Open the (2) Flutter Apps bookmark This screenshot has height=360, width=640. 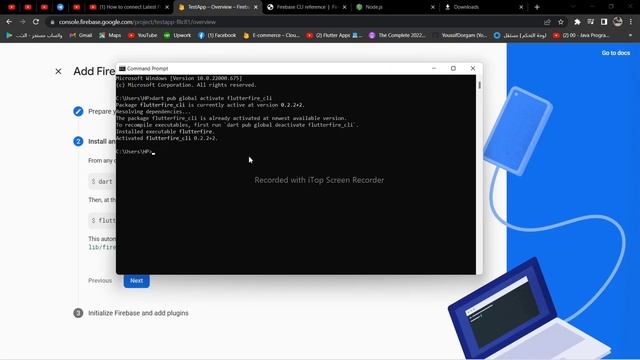tap(334, 36)
